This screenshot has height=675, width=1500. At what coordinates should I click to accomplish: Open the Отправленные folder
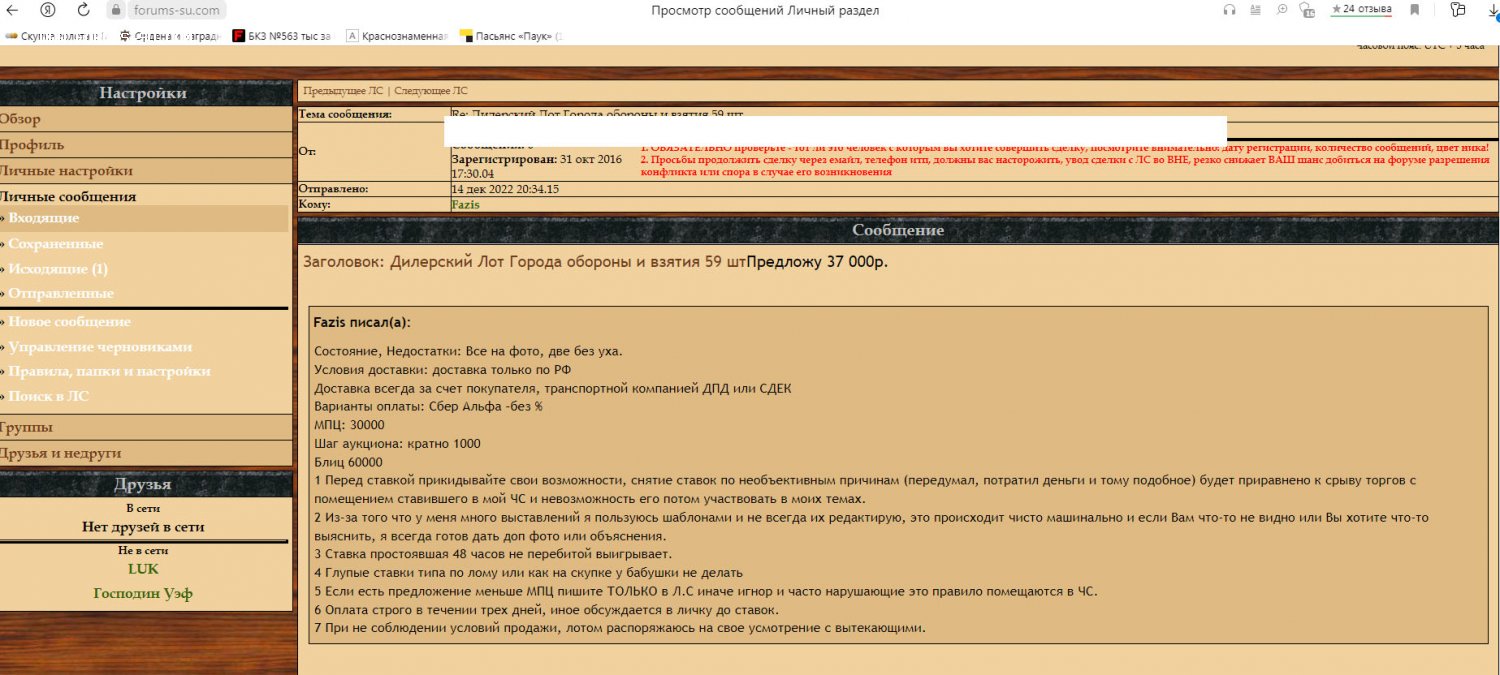61,294
